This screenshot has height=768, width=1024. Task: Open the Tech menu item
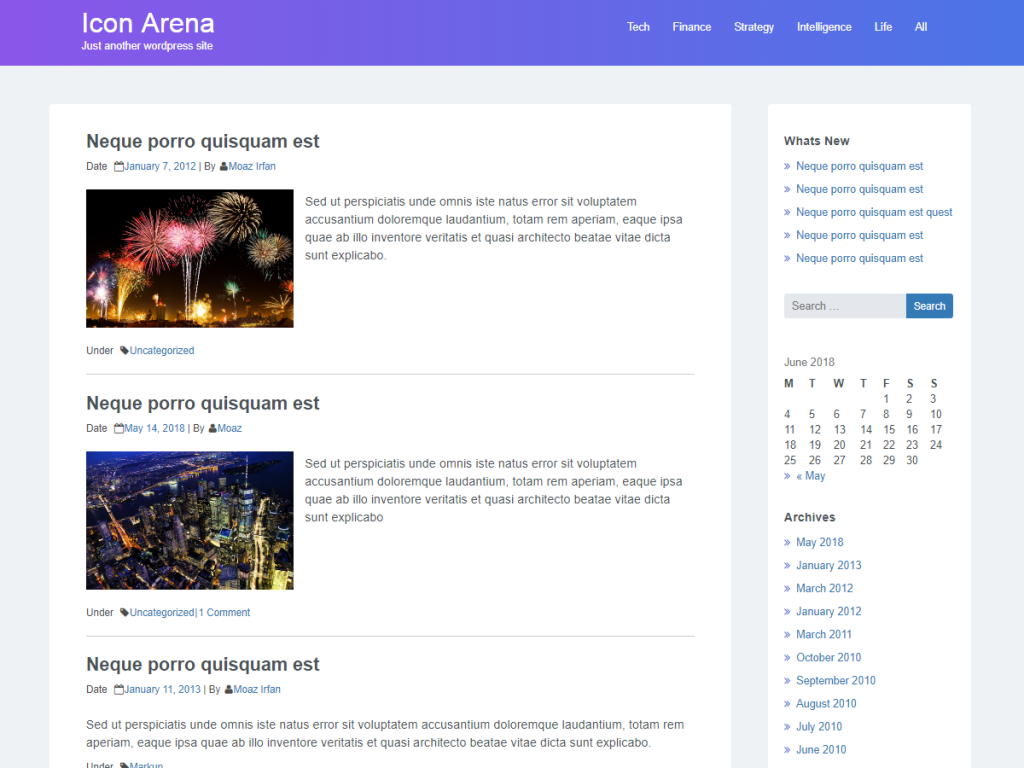click(638, 27)
